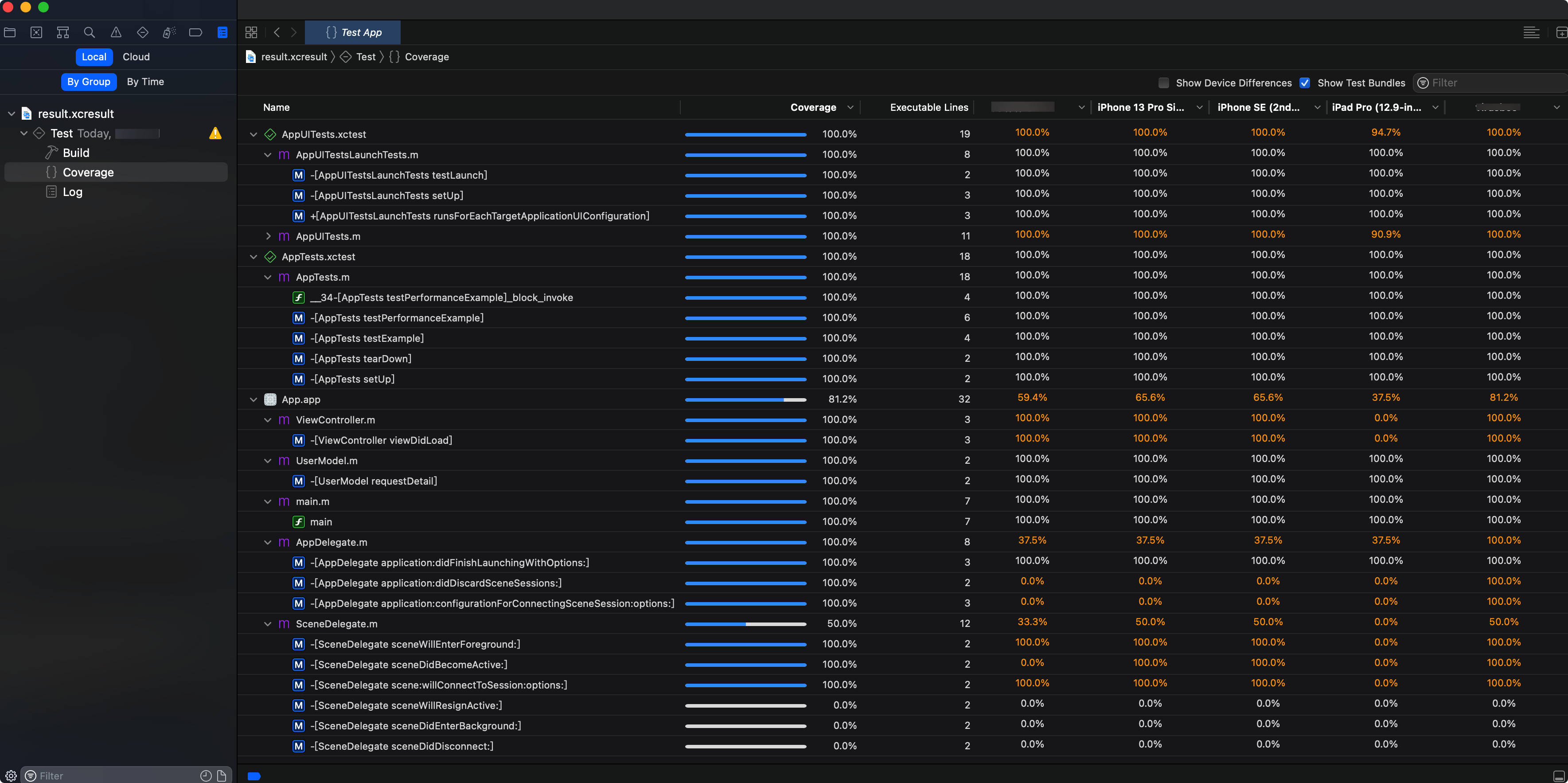
Task: Open the Debug navigator icon
Action: tap(169, 32)
